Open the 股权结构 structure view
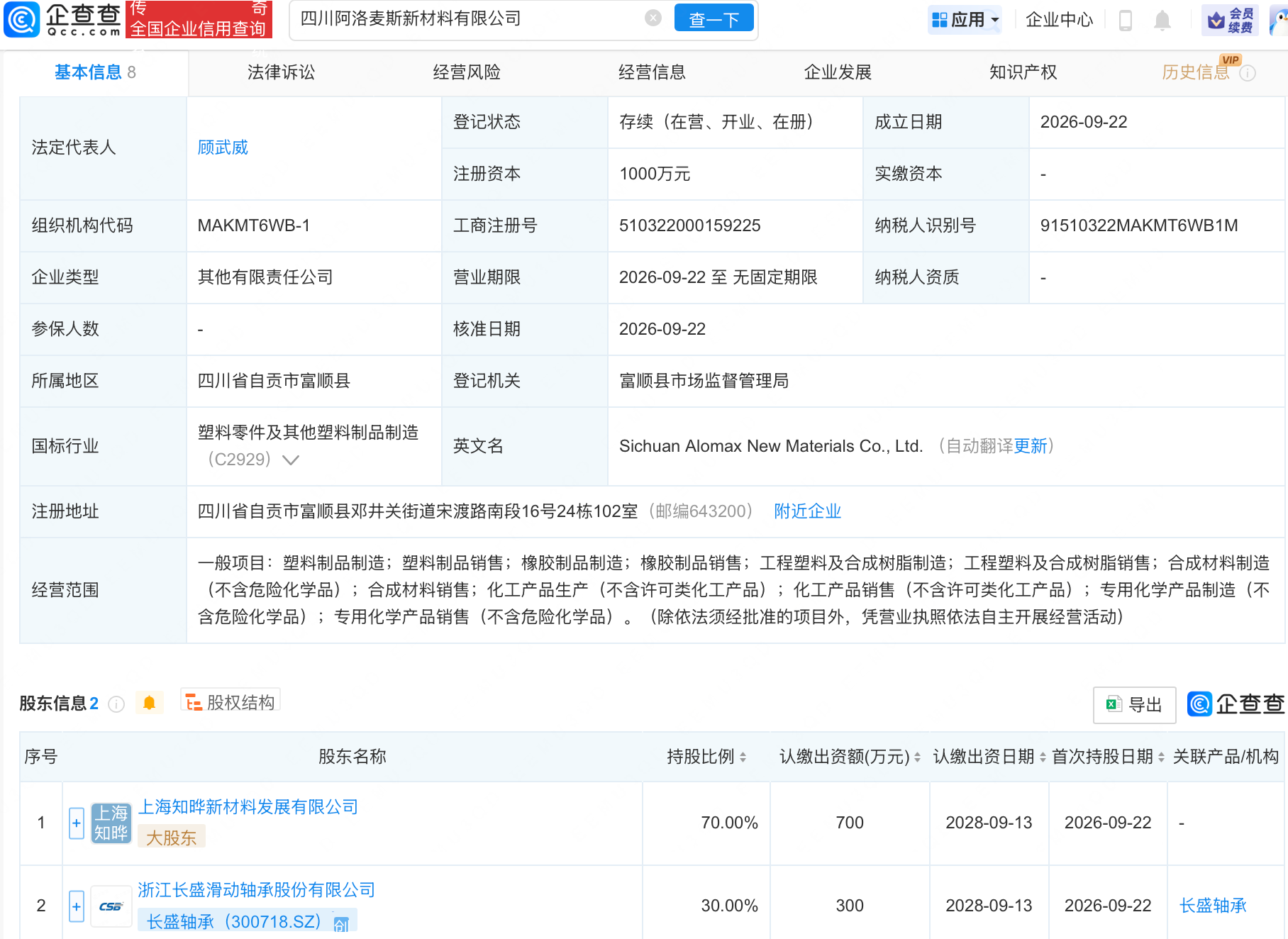This screenshot has width=1288, height=939. tap(230, 702)
